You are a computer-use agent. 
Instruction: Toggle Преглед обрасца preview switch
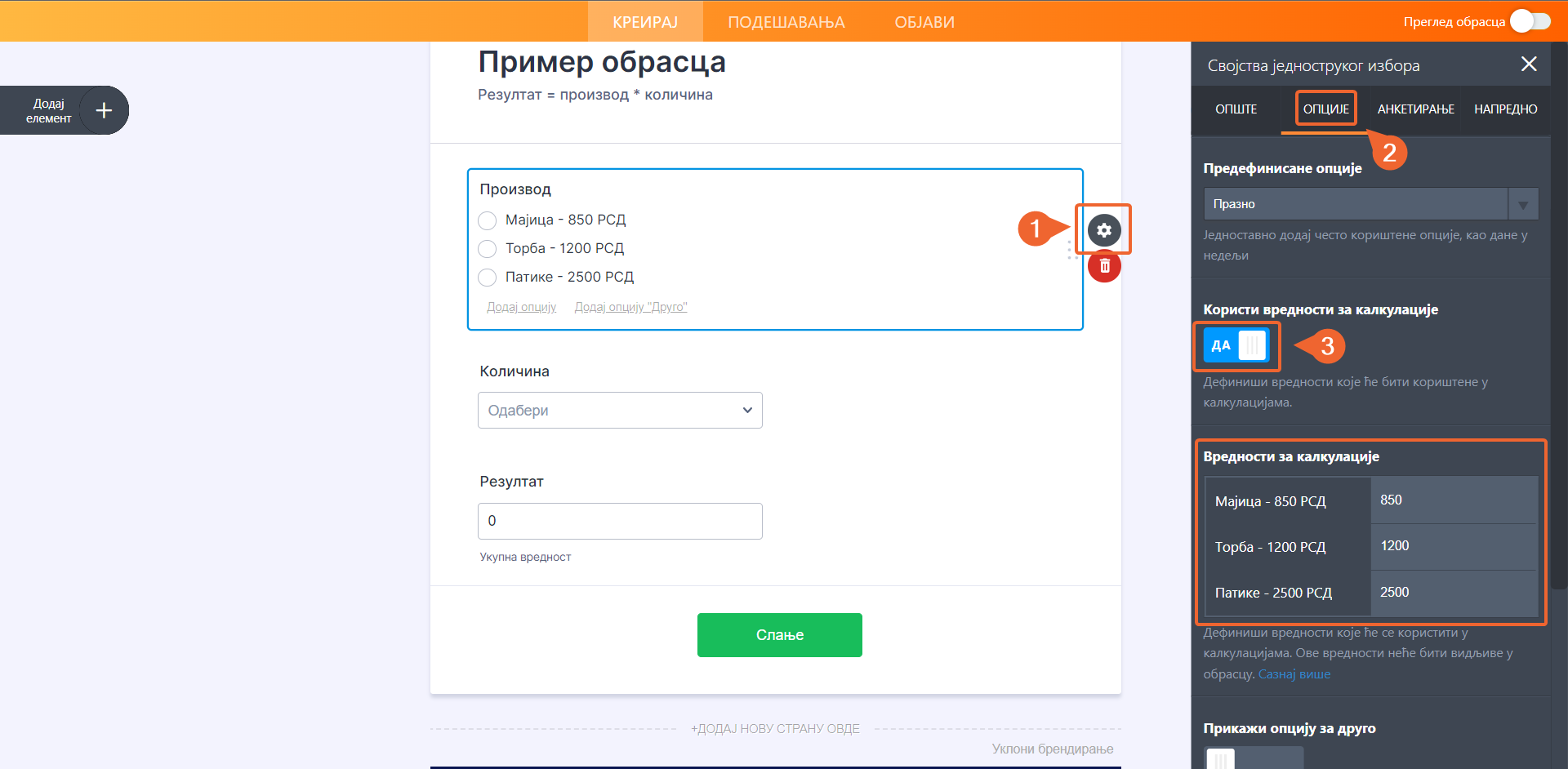[1530, 21]
